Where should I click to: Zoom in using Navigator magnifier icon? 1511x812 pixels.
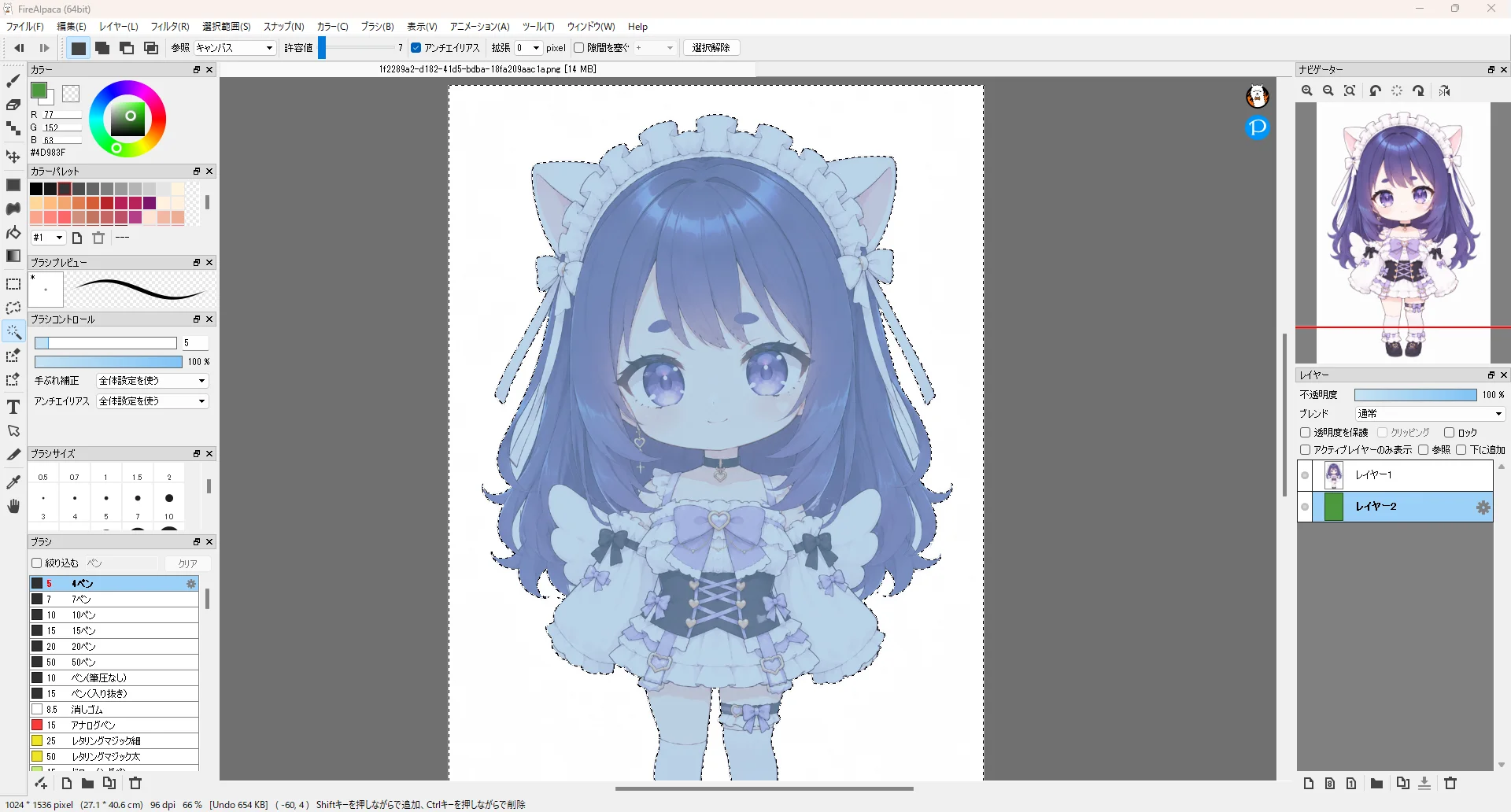point(1307,91)
